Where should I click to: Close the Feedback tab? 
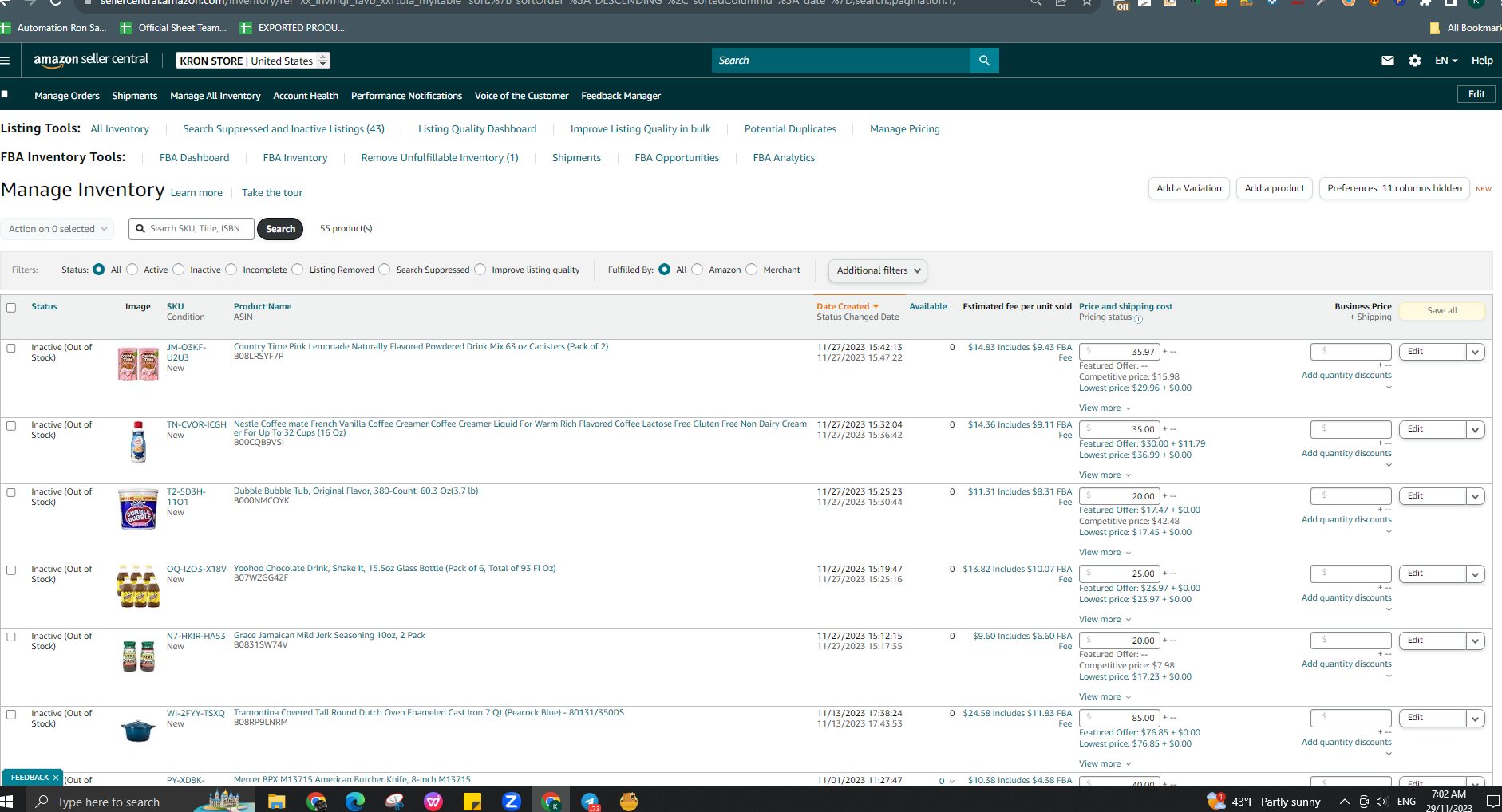[56, 778]
